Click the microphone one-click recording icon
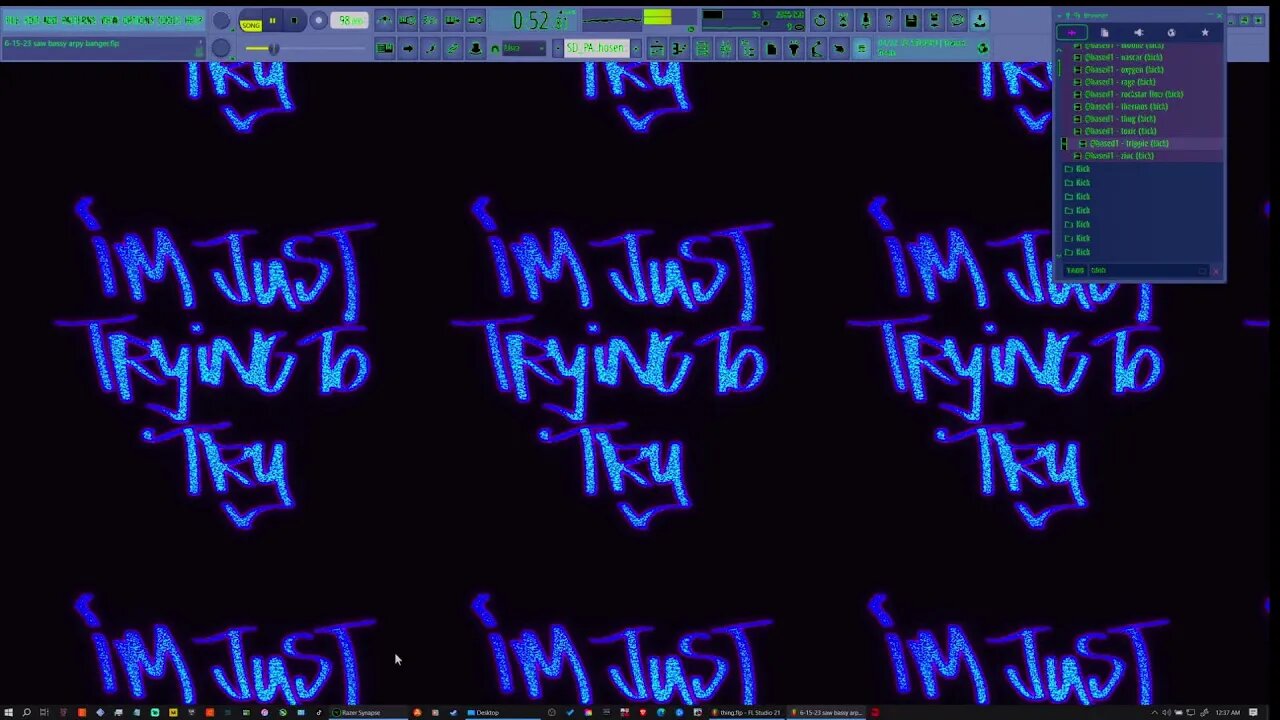Image resolution: width=1280 pixels, height=720 pixels. [x=866, y=20]
